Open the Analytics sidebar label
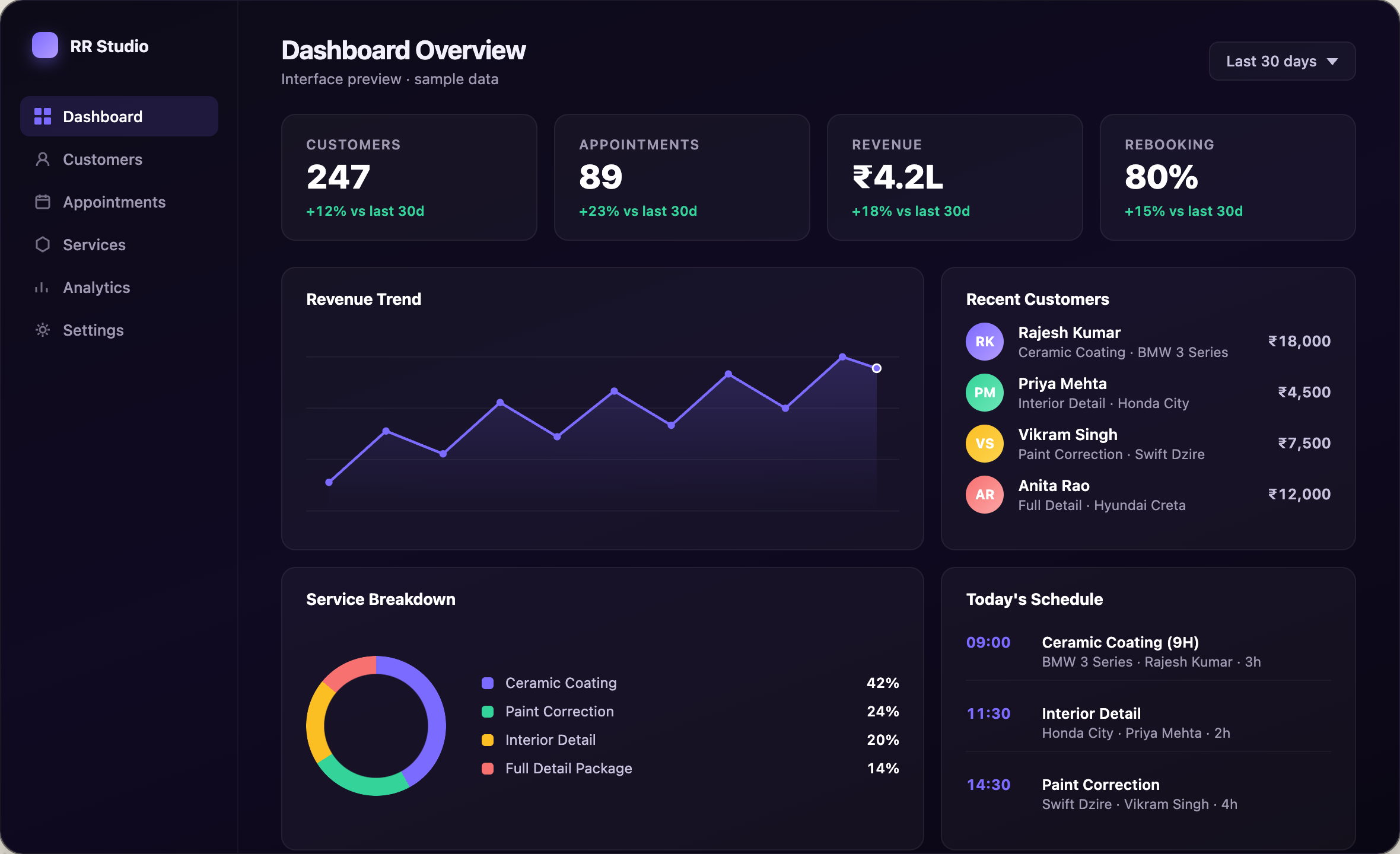The width and height of the screenshot is (1400, 854). click(97, 288)
